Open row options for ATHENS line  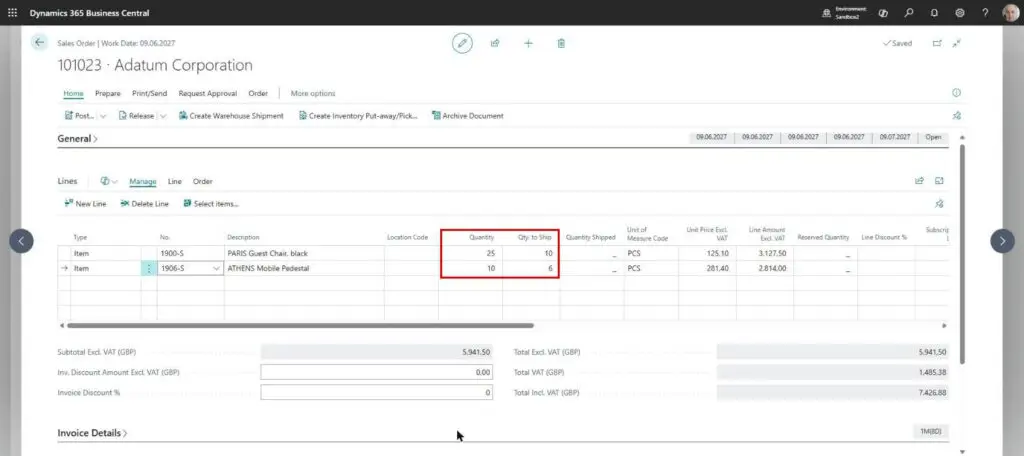pyautogui.click(x=149, y=269)
